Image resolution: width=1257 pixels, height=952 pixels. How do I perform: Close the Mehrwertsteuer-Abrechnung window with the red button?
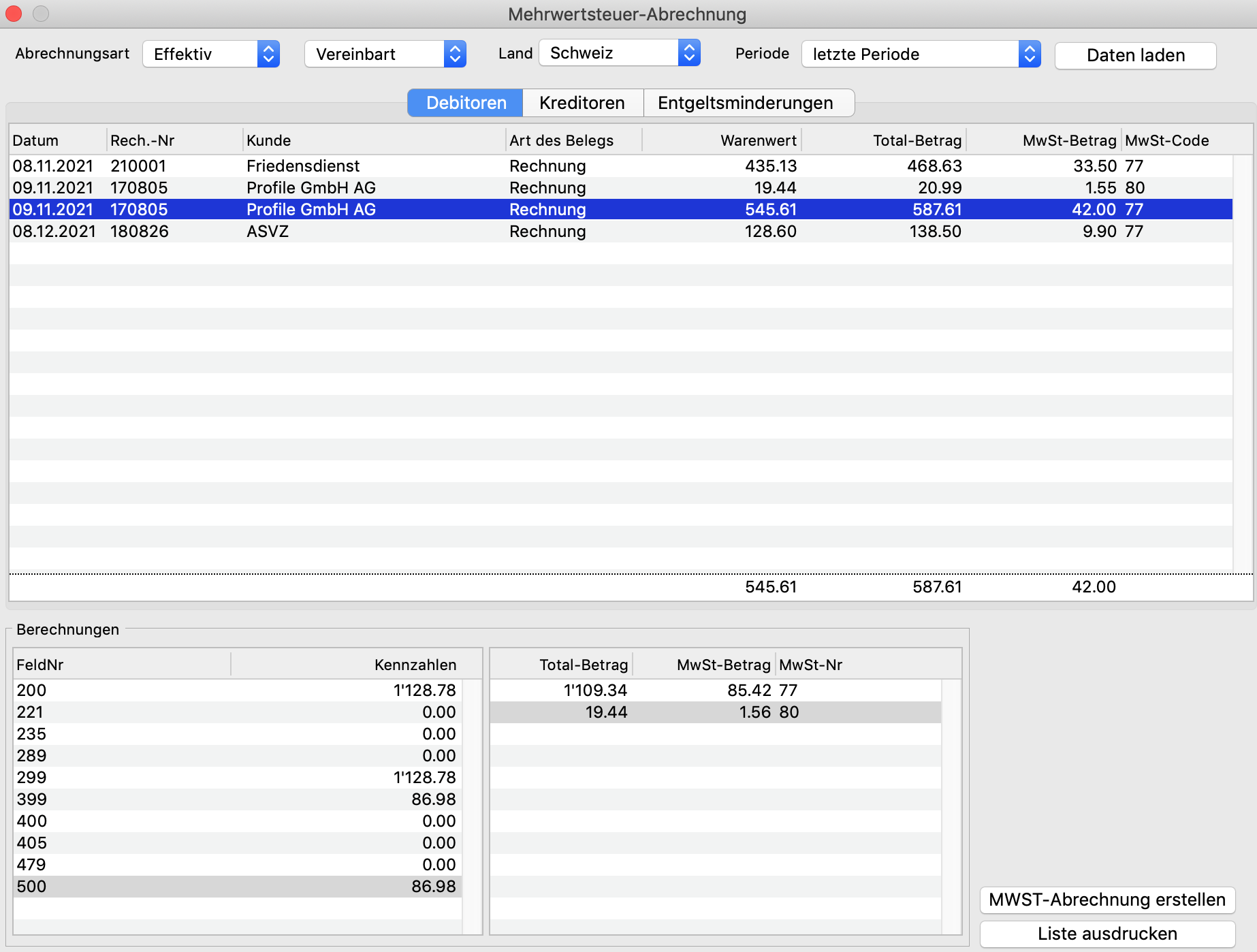(x=14, y=14)
